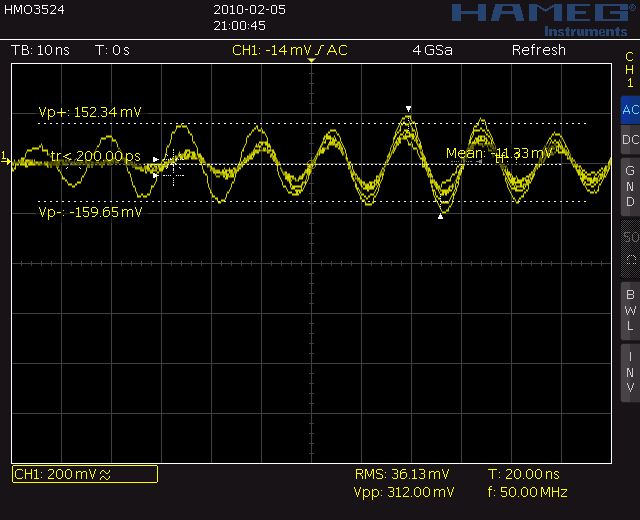Click the channel 1 ground level marker
Image resolution: width=640 pixels, height=520 pixels.
click(5, 158)
